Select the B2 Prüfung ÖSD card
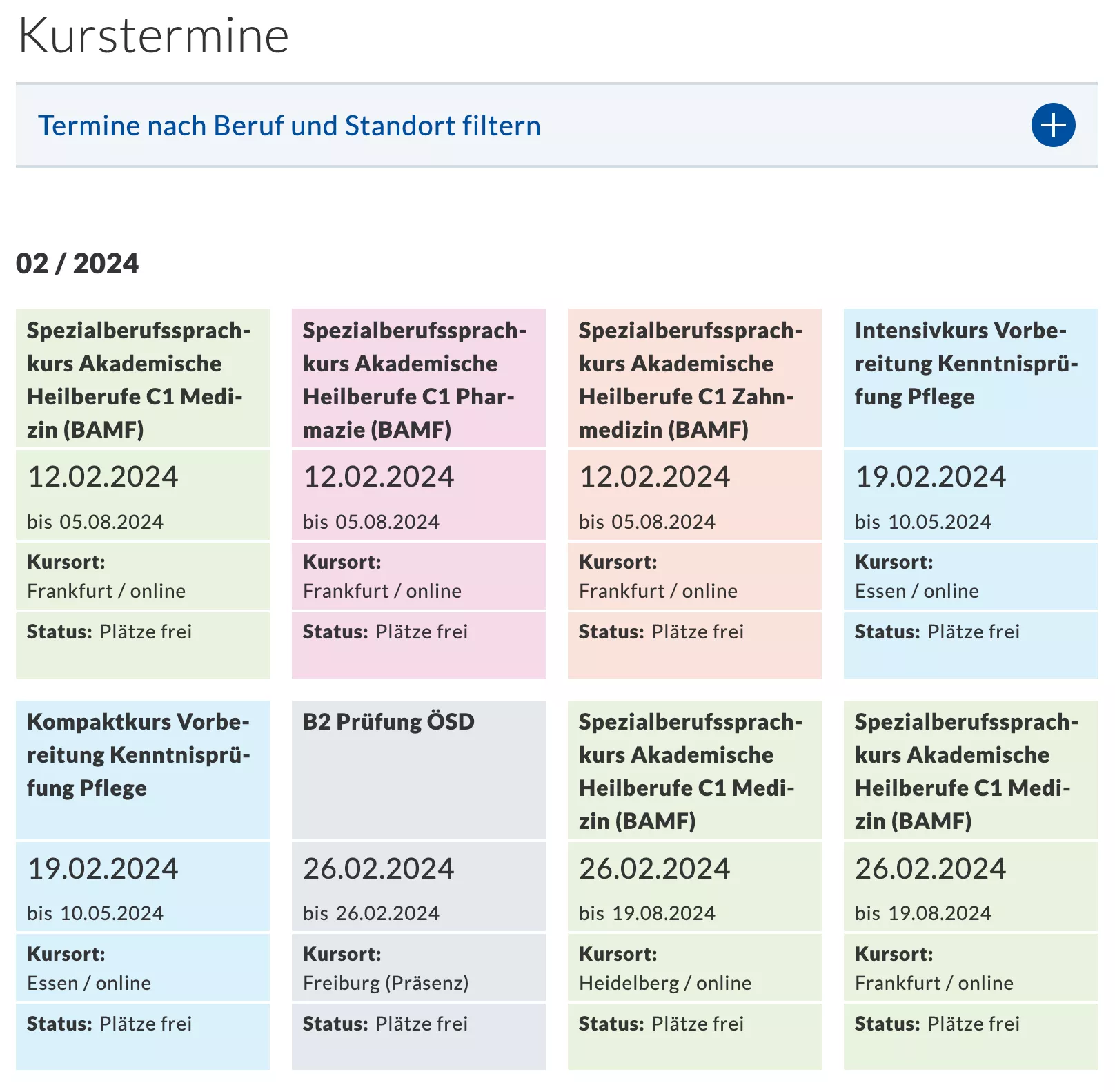This screenshot has width=1115, height=1092. [419, 885]
